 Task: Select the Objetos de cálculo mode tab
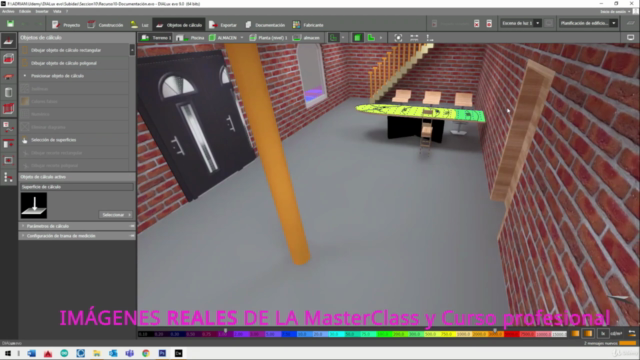pyautogui.click(x=179, y=25)
